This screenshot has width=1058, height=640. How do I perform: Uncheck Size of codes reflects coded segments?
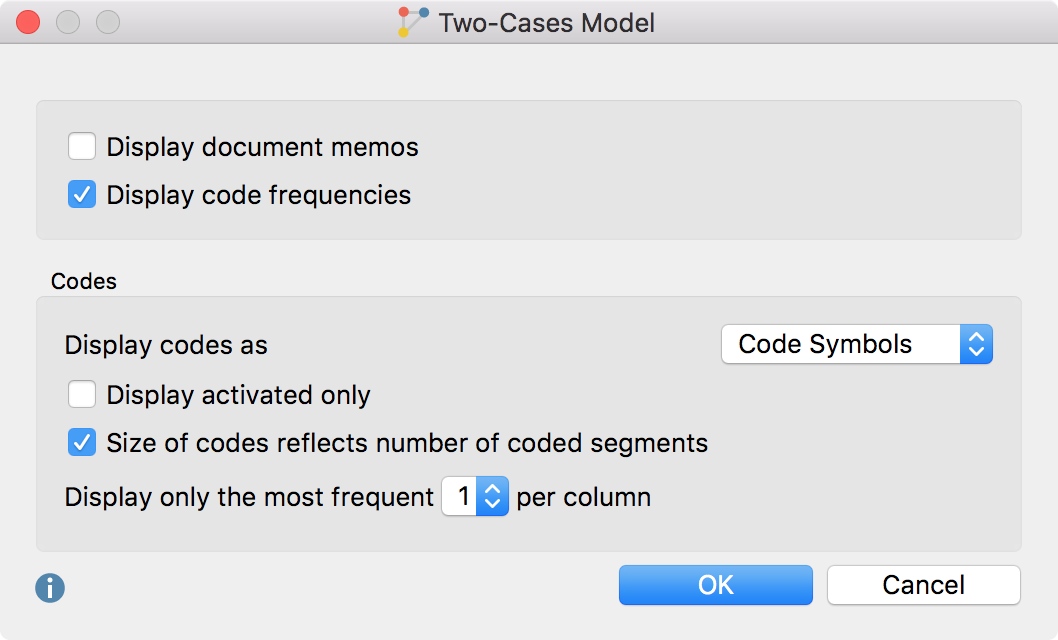(82, 442)
